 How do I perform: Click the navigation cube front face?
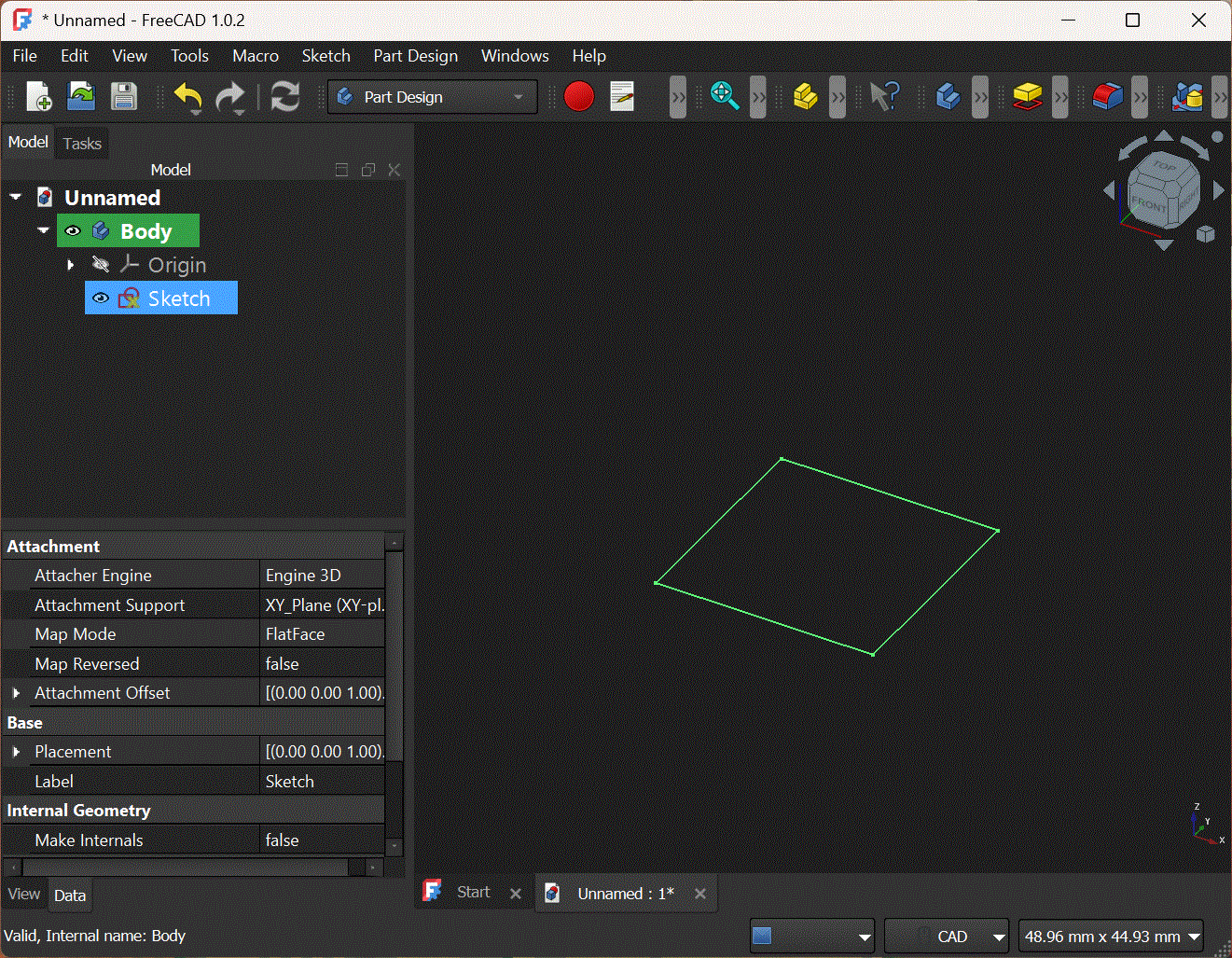point(1148,203)
